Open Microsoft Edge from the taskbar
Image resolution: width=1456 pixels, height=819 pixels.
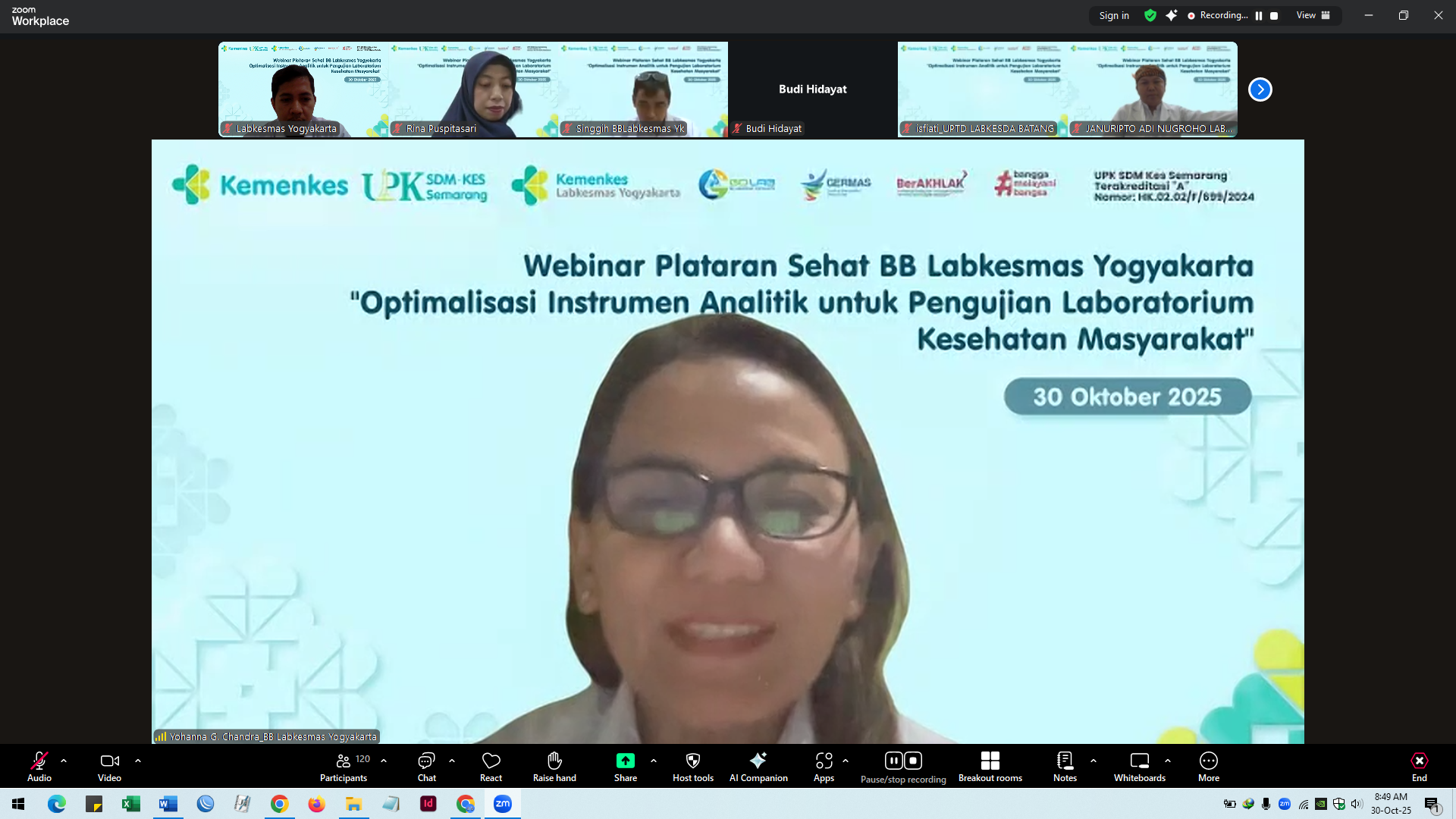57,804
